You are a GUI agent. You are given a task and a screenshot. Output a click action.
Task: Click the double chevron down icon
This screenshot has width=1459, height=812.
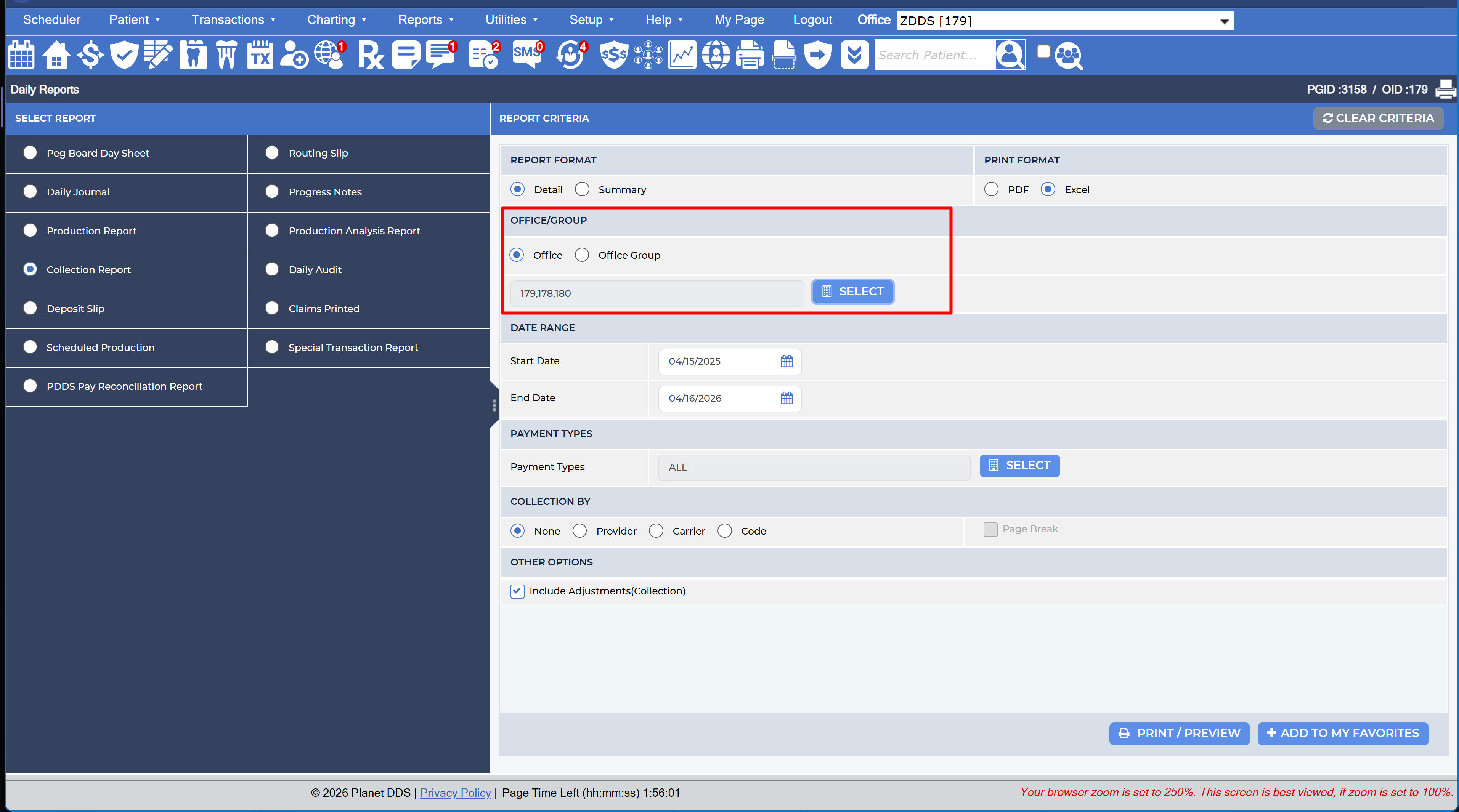[x=855, y=55]
